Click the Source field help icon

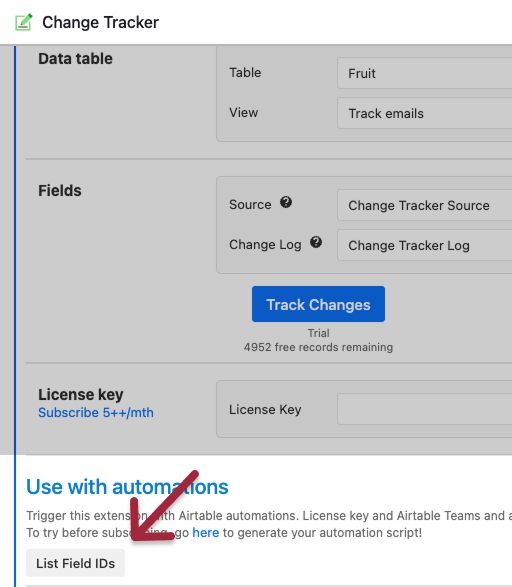pos(286,202)
